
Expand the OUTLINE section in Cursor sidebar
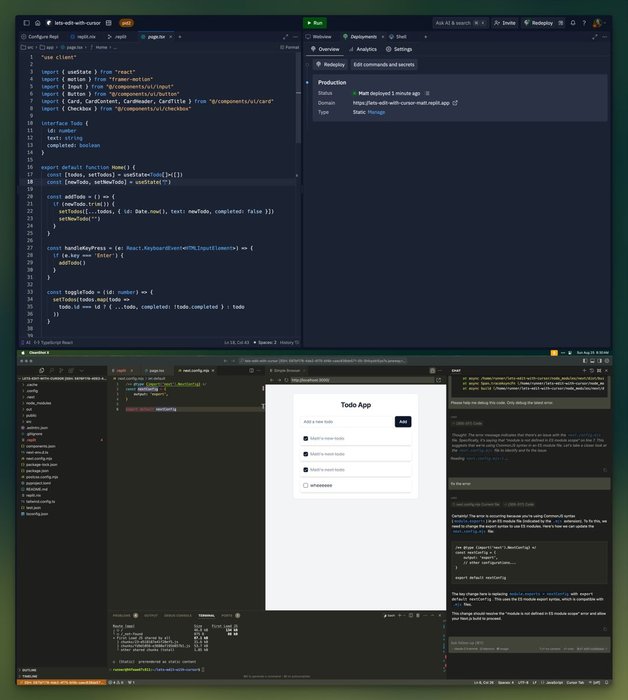point(28,670)
